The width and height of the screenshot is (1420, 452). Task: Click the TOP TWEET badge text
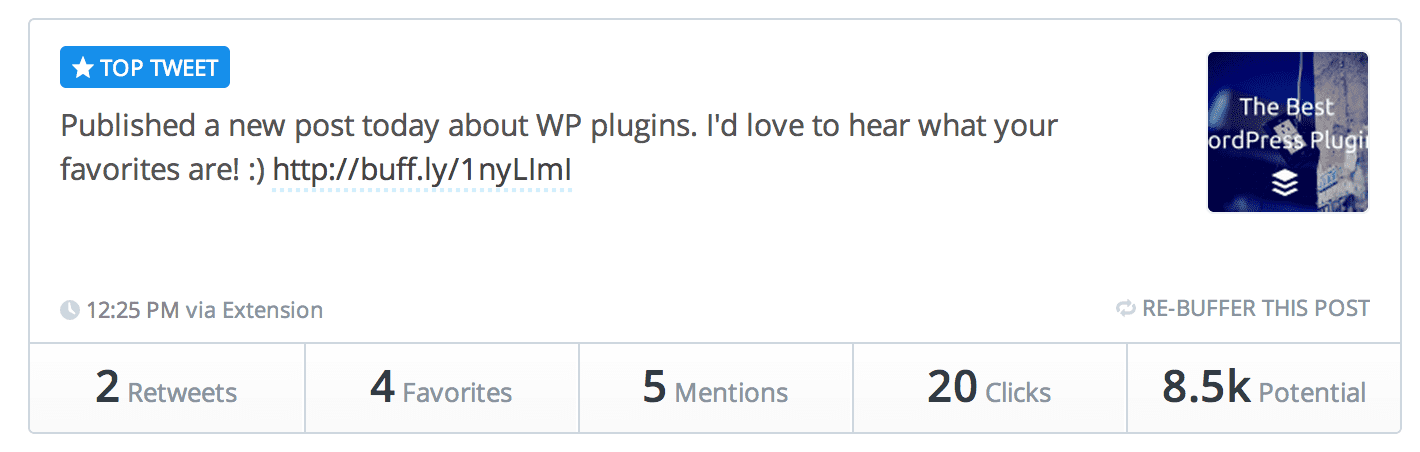158,69
